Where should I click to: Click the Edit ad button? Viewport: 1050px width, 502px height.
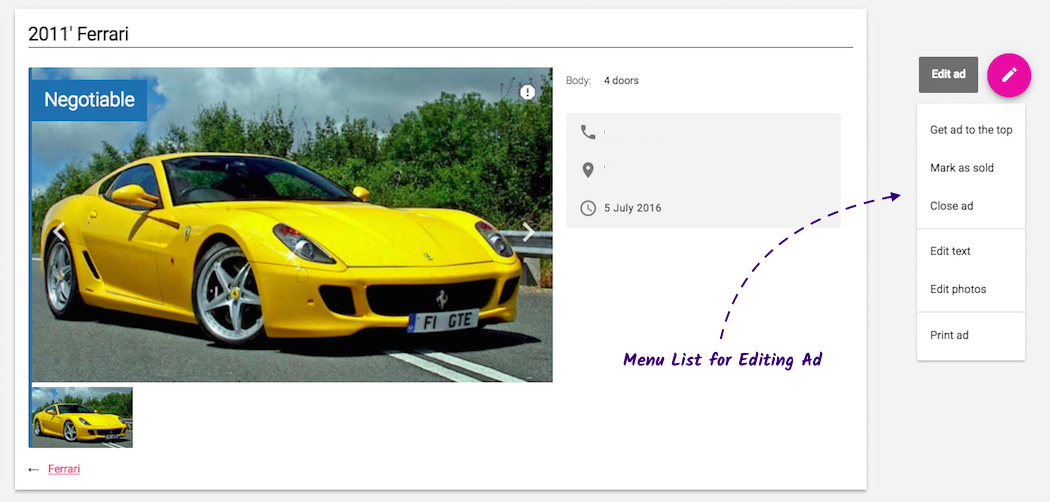click(948, 74)
